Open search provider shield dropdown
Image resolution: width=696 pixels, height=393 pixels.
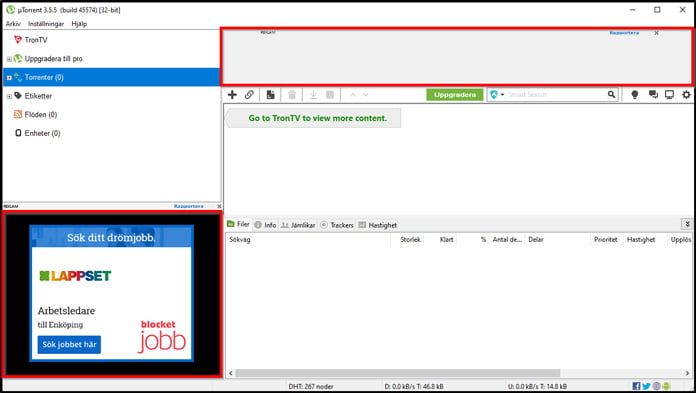pyautogui.click(x=497, y=95)
